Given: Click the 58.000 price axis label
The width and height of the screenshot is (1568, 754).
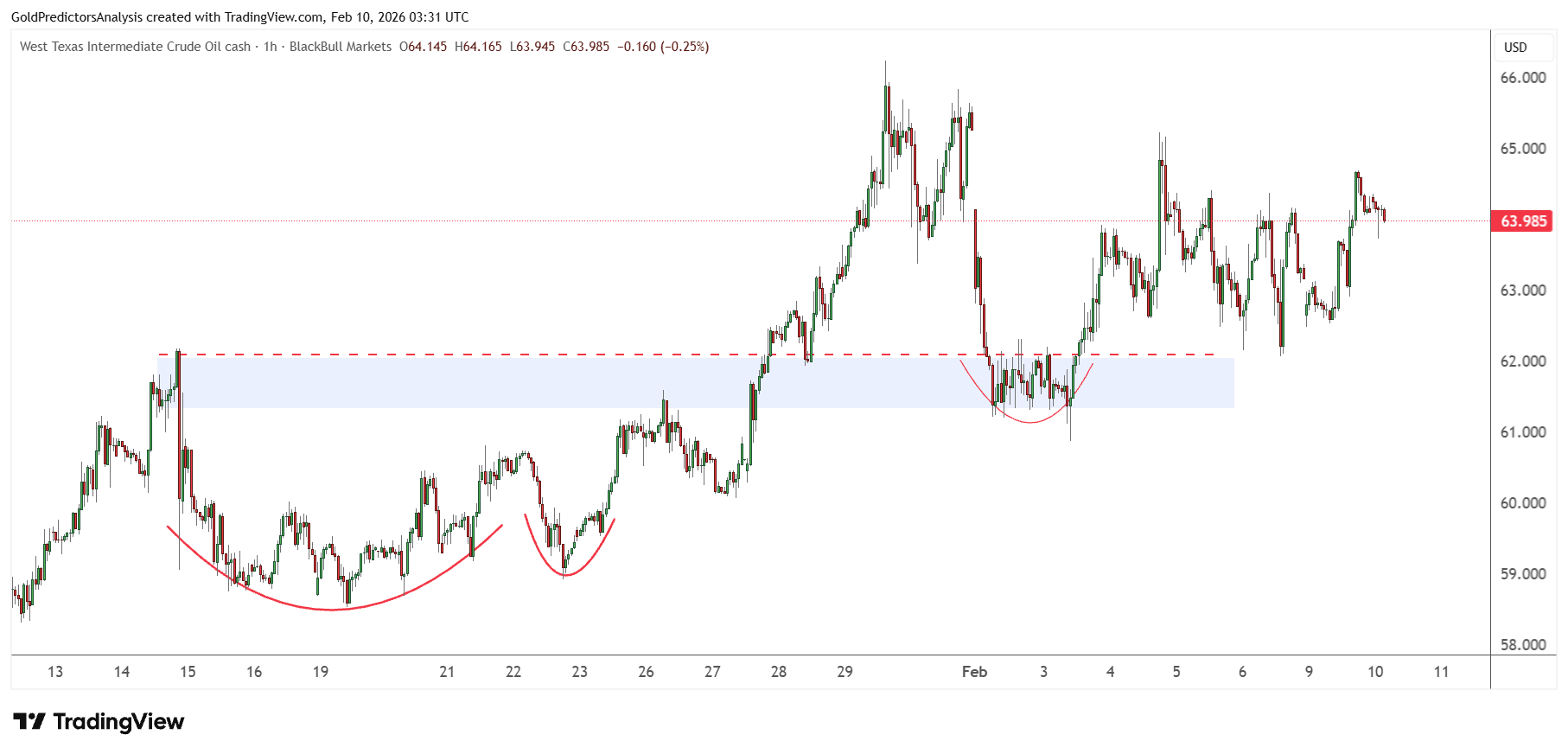Looking at the screenshot, I should pyautogui.click(x=1523, y=645).
